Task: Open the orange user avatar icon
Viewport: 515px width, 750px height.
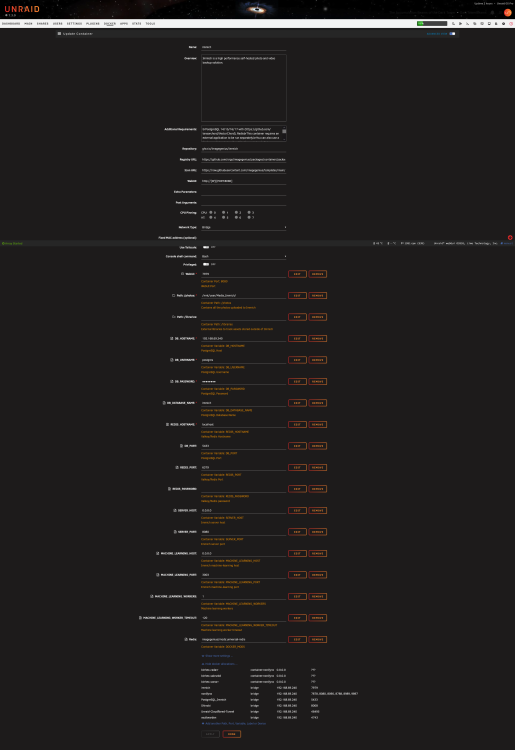Action: click(x=507, y=12)
